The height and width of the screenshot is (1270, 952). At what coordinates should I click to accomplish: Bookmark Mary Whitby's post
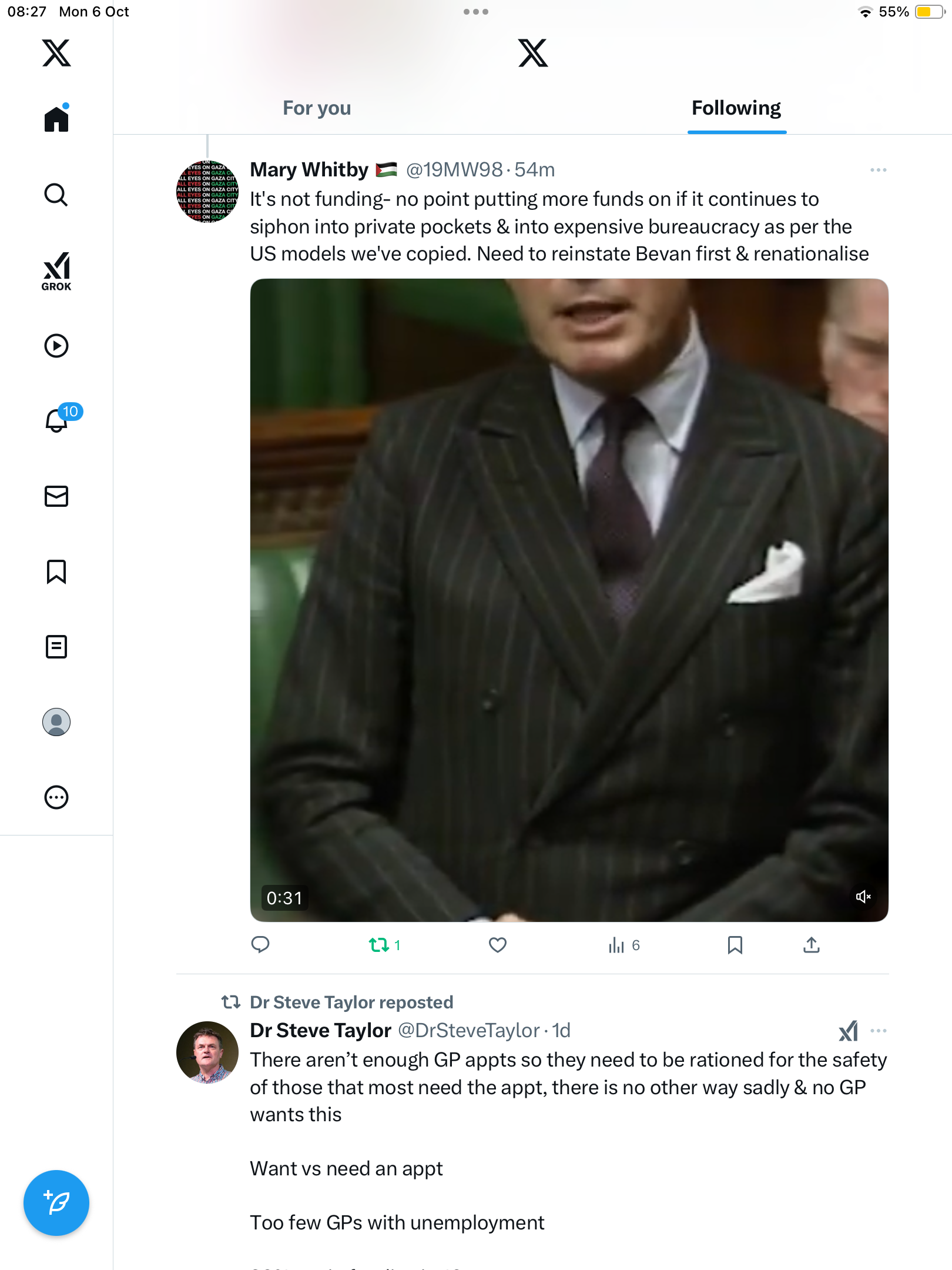[735, 945]
